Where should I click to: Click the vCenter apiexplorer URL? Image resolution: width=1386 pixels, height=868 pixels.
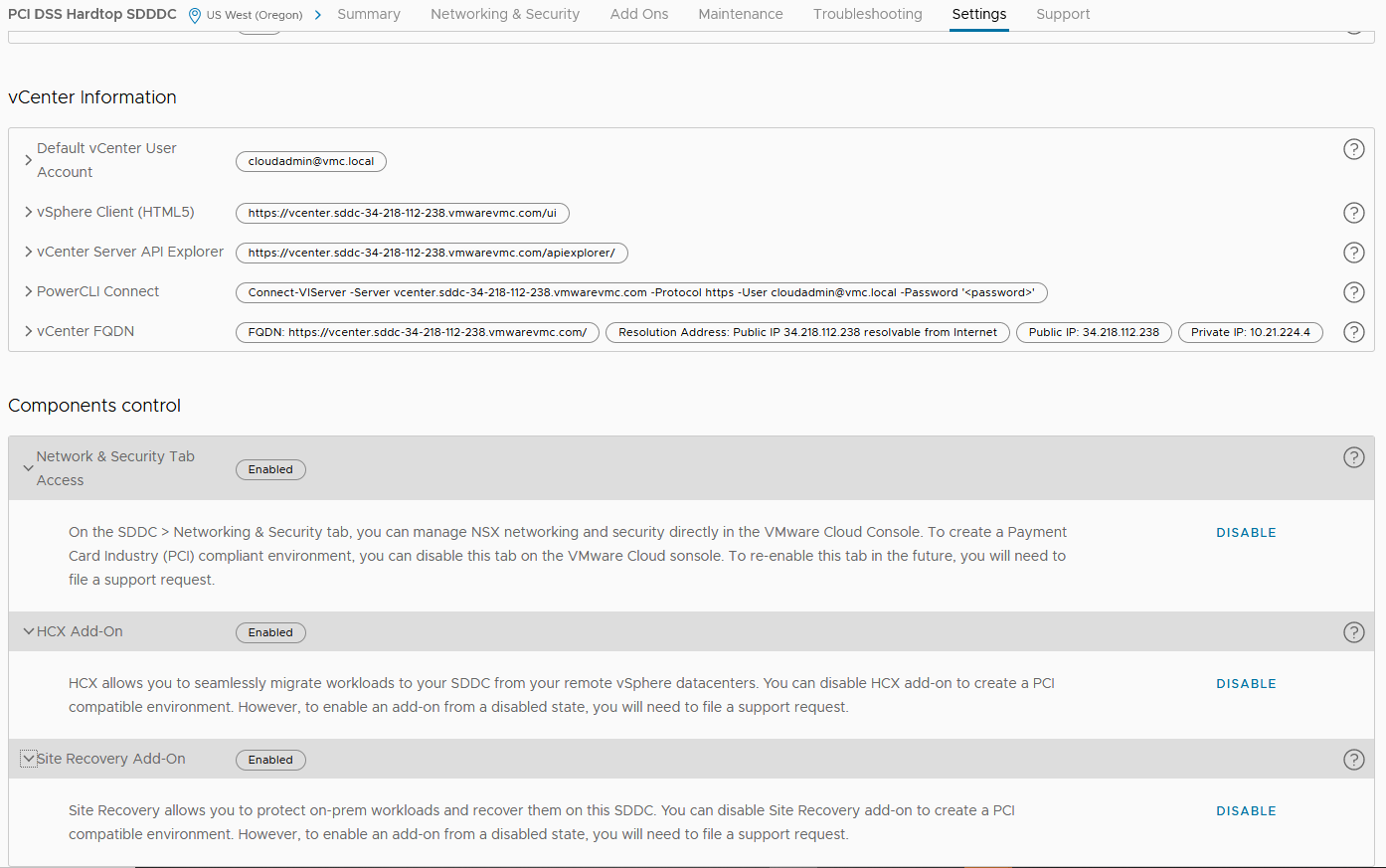tap(432, 253)
